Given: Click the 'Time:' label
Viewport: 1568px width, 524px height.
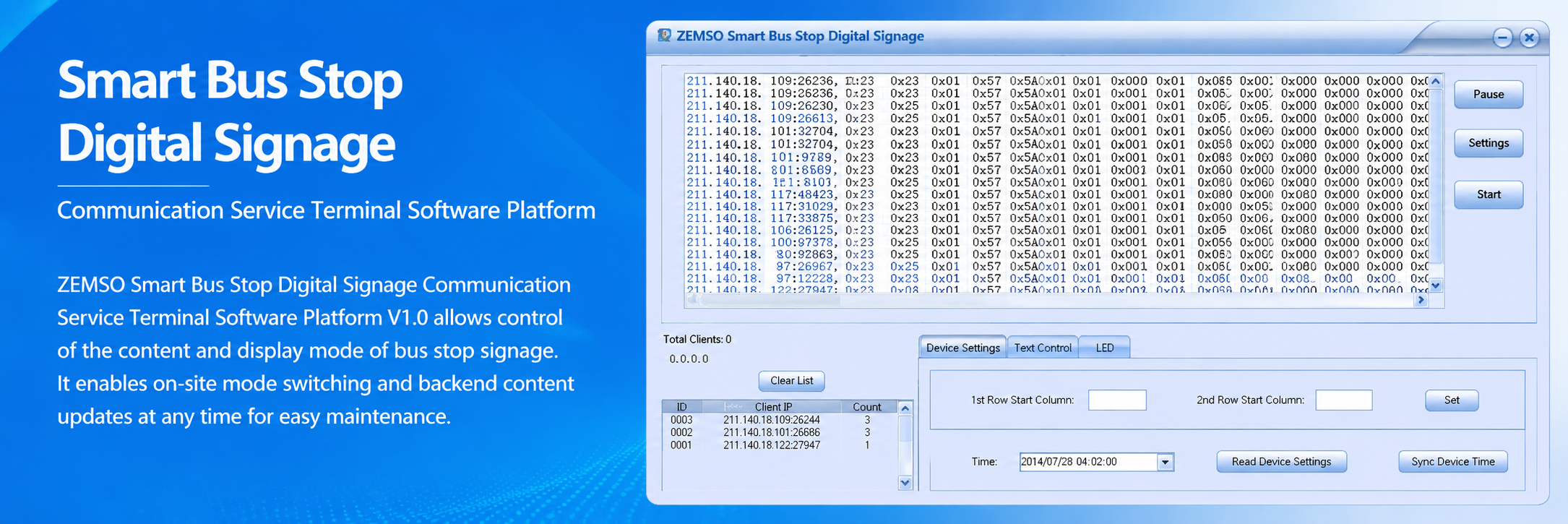Looking at the screenshot, I should pos(984,462).
